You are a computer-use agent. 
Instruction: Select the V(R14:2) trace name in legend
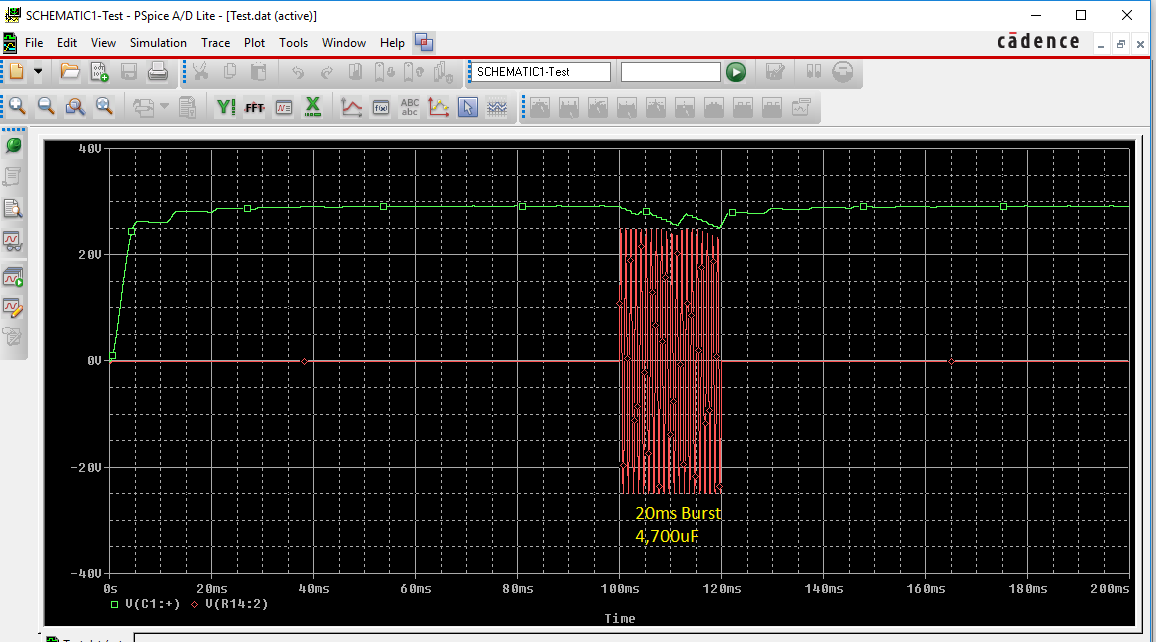[x=237, y=604]
